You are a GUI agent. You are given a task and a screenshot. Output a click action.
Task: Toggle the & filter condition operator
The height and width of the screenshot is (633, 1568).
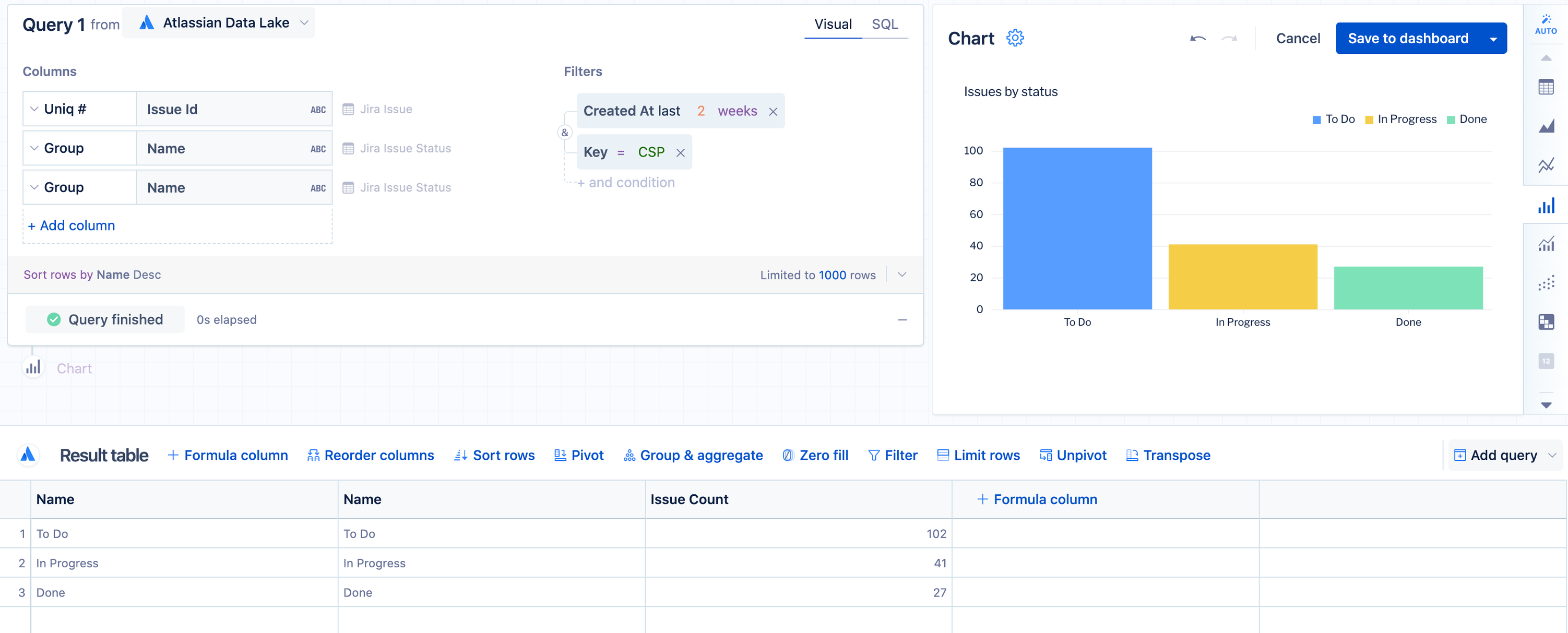click(x=564, y=132)
